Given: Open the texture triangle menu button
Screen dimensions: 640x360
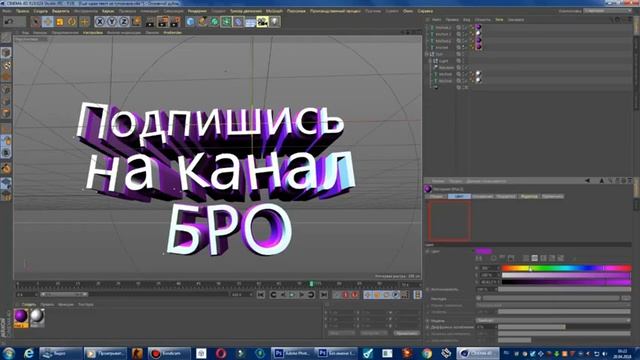Looking at the screenshot, I should (479, 298).
